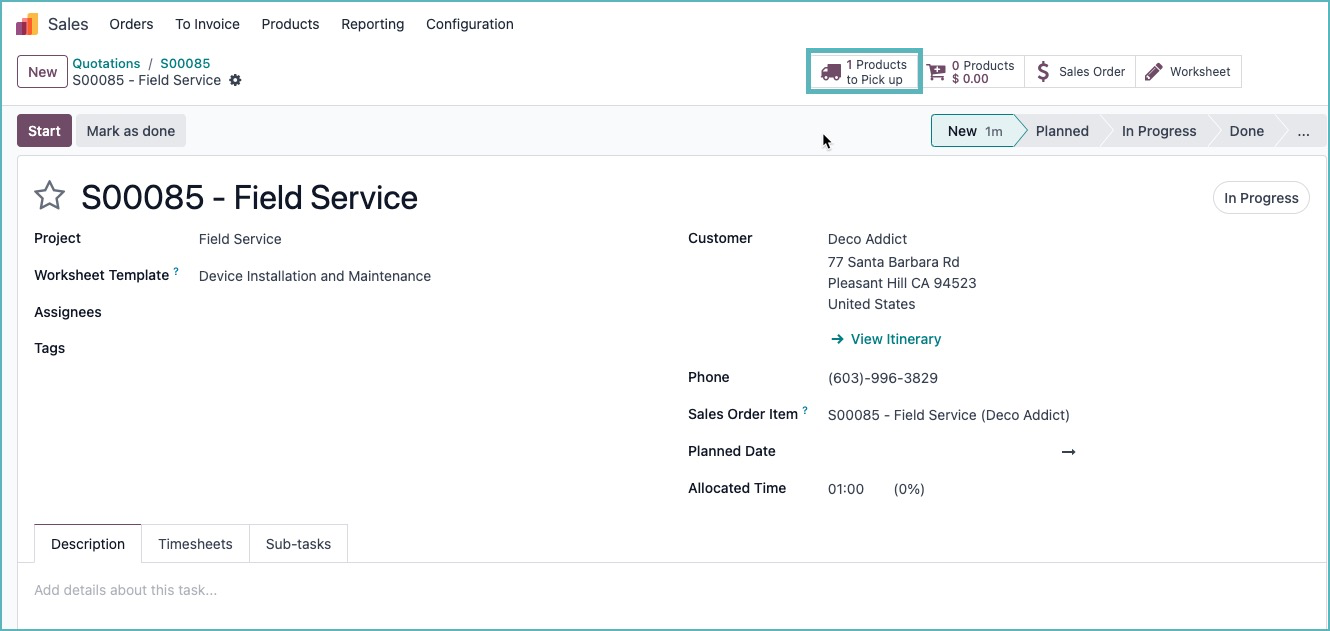Click the Start button
The width and height of the screenshot is (1330, 631).
pos(44,131)
